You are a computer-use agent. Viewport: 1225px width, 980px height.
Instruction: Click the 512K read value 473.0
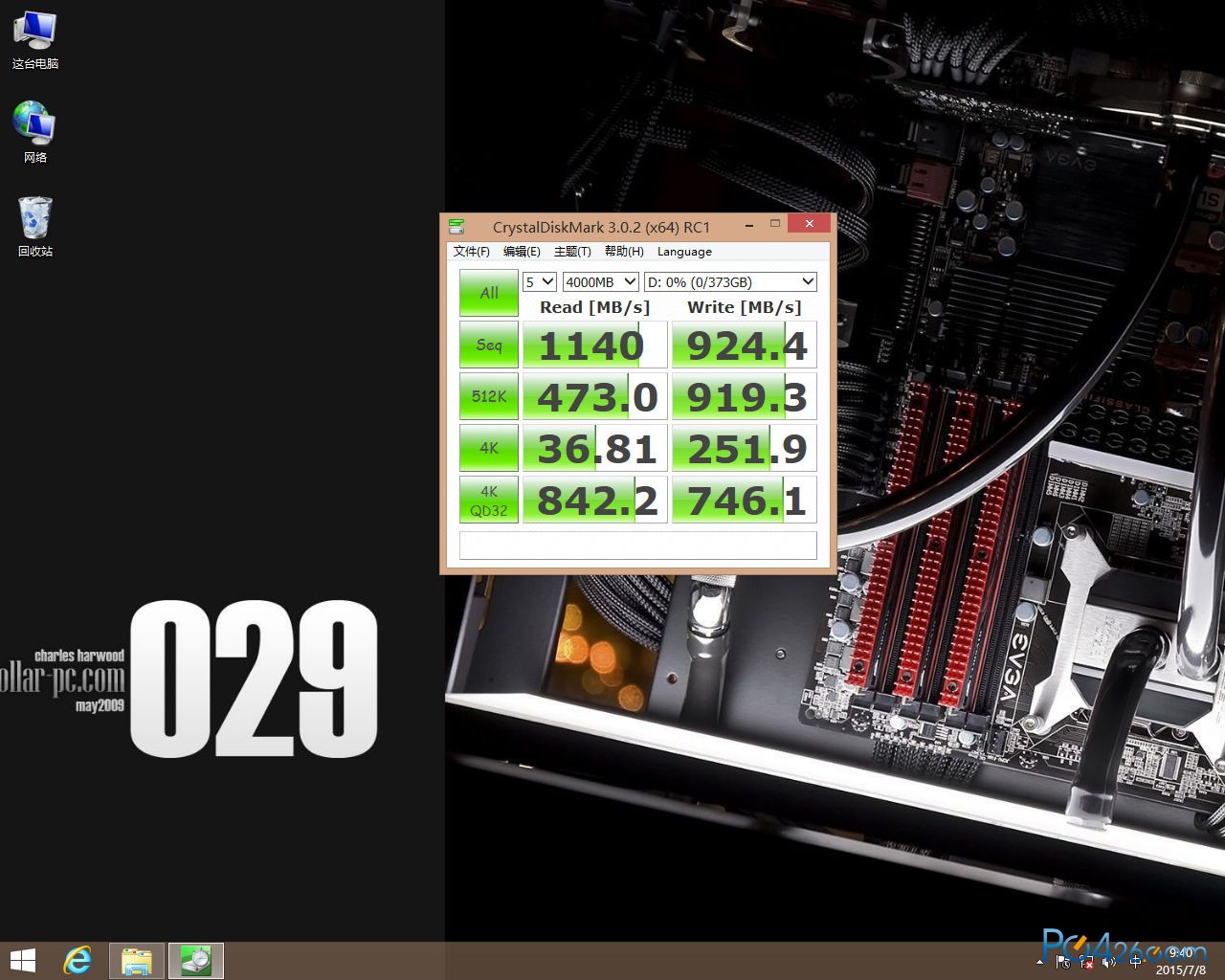[595, 396]
